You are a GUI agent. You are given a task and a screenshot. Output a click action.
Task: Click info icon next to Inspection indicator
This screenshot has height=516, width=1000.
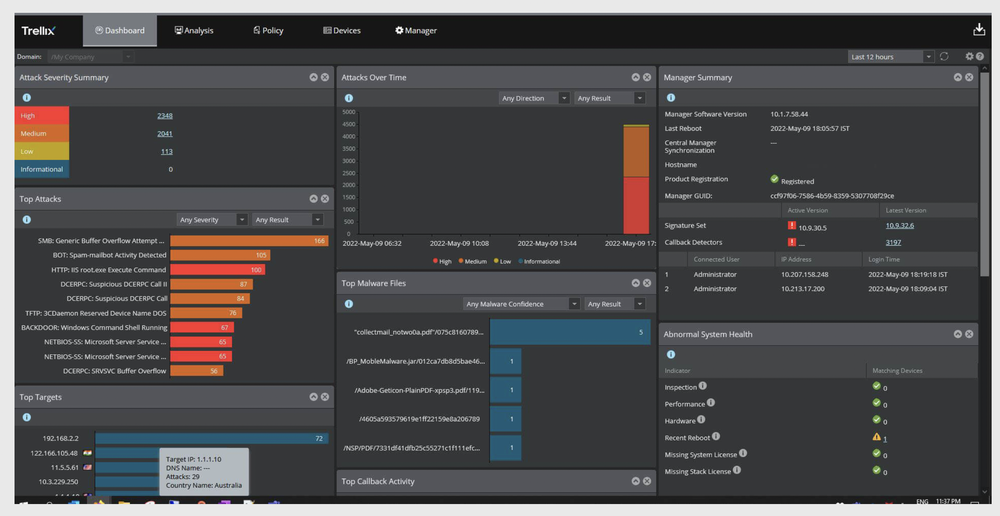703,386
